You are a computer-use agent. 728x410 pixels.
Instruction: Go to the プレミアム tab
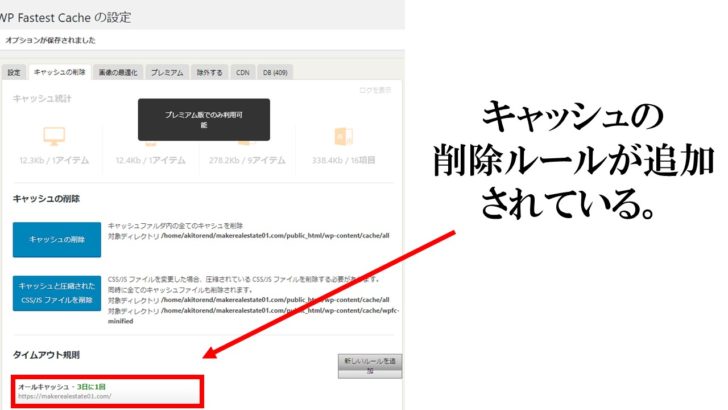pyautogui.click(x=167, y=72)
